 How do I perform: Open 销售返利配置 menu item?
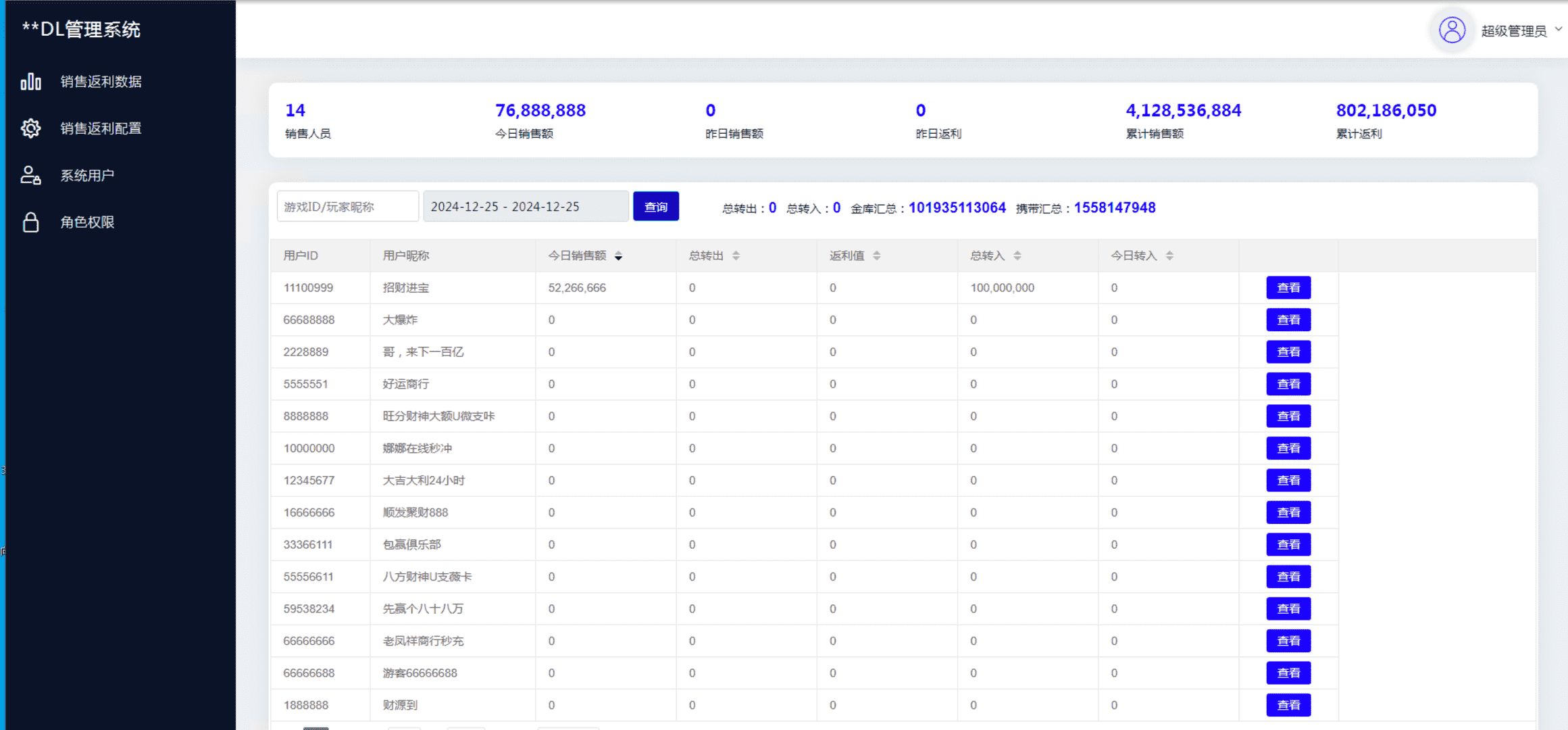pyautogui.click(x=101, y=128)
